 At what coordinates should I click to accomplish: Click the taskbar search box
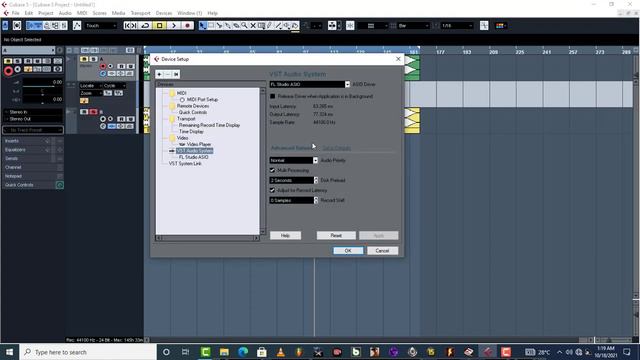[x=88, y=352]
